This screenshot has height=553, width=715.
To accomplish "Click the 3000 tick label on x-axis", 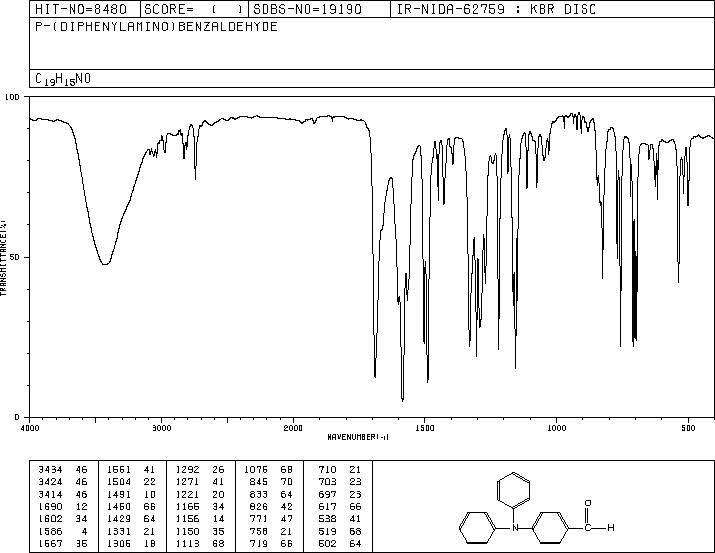I will [161, 428].
